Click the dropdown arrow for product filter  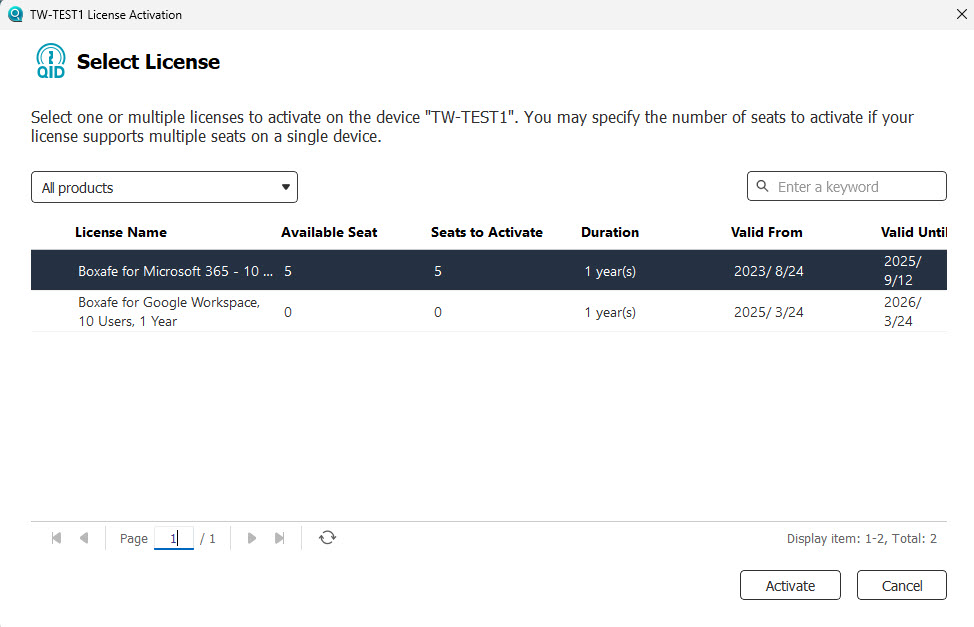(x=285, y=187)
